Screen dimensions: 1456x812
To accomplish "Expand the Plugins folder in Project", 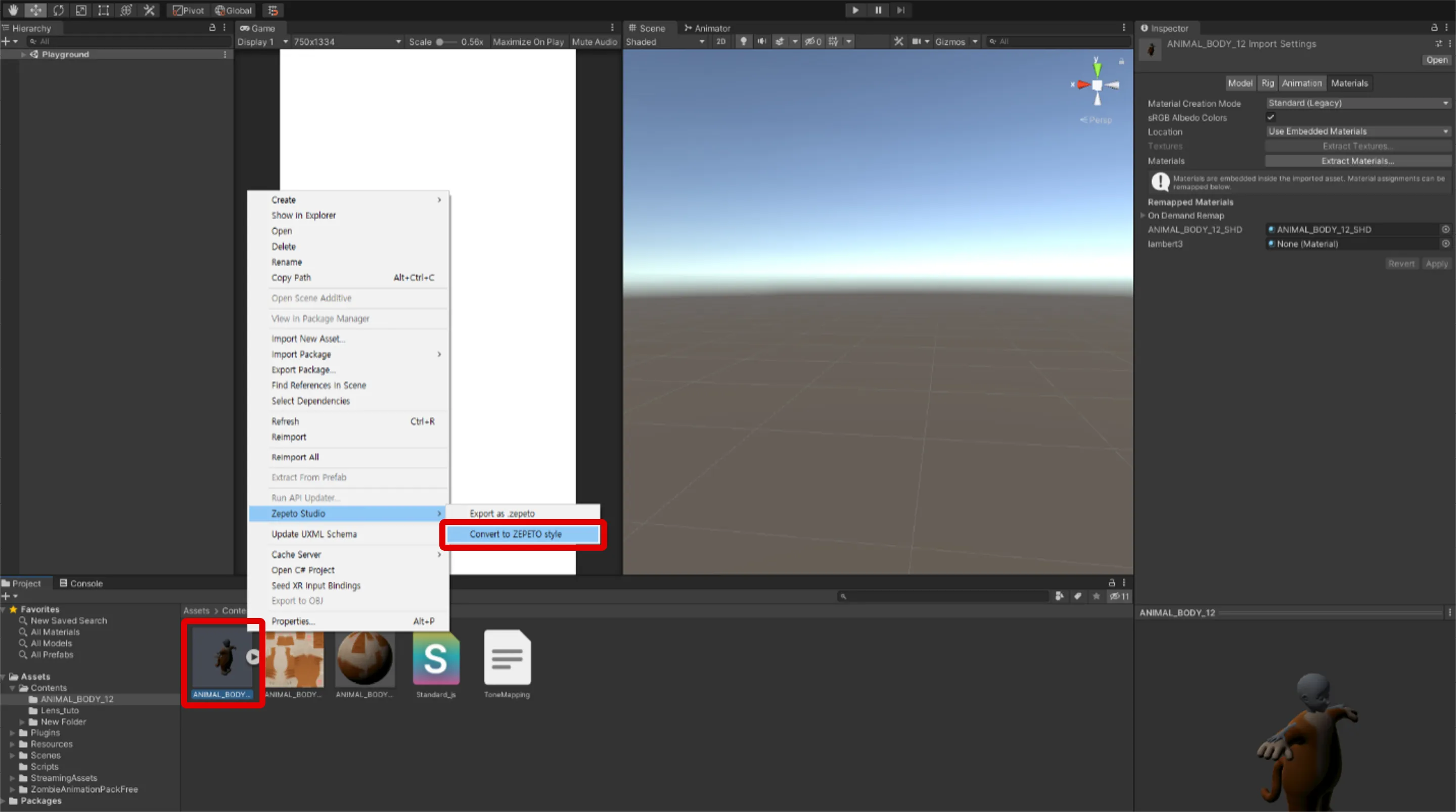I will (13, 733).
